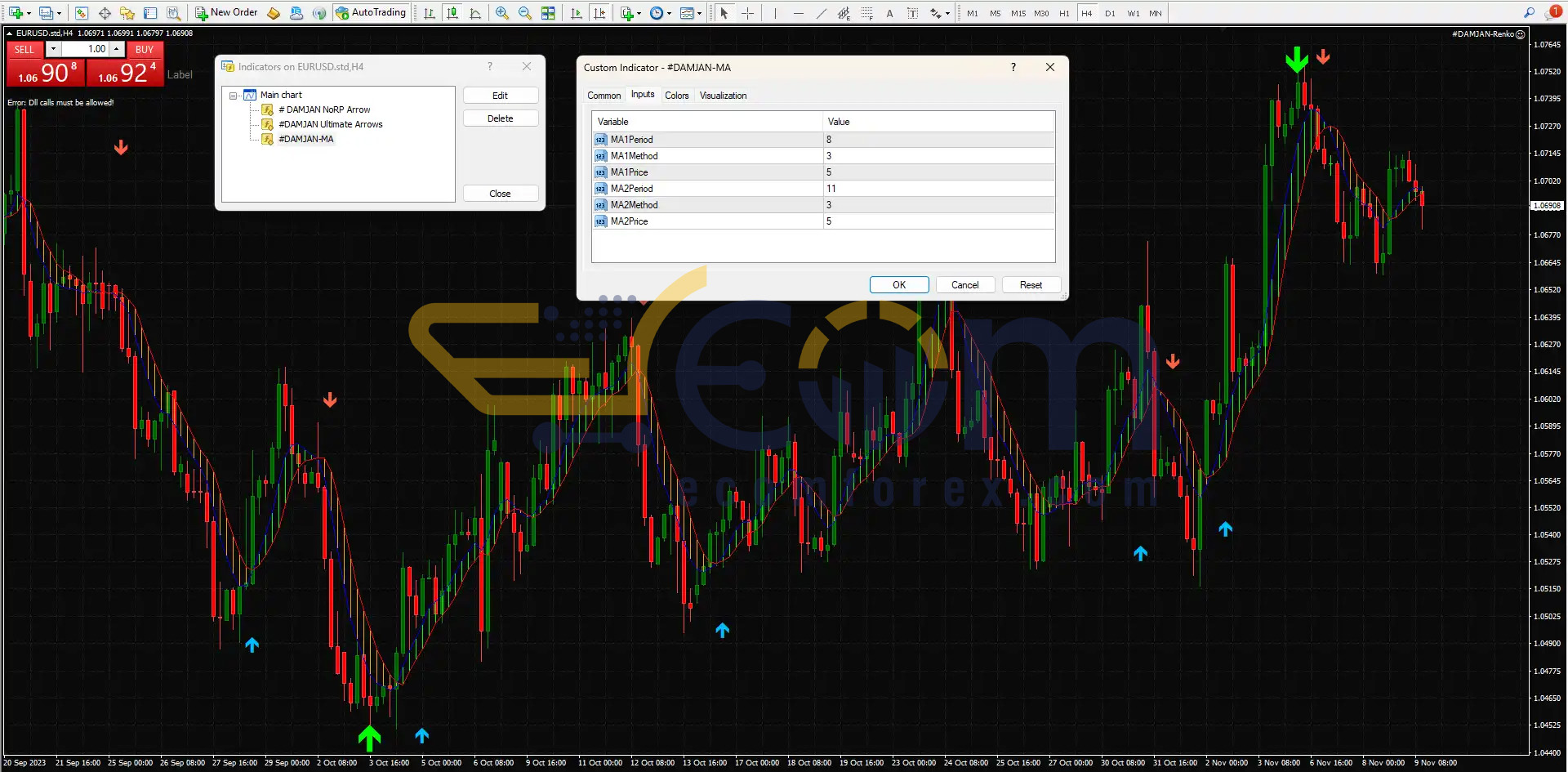Screen dimensions: 1568x772
Task: Select #DAMJAN-MA in indicators list
Action: [x=306, y=139]
